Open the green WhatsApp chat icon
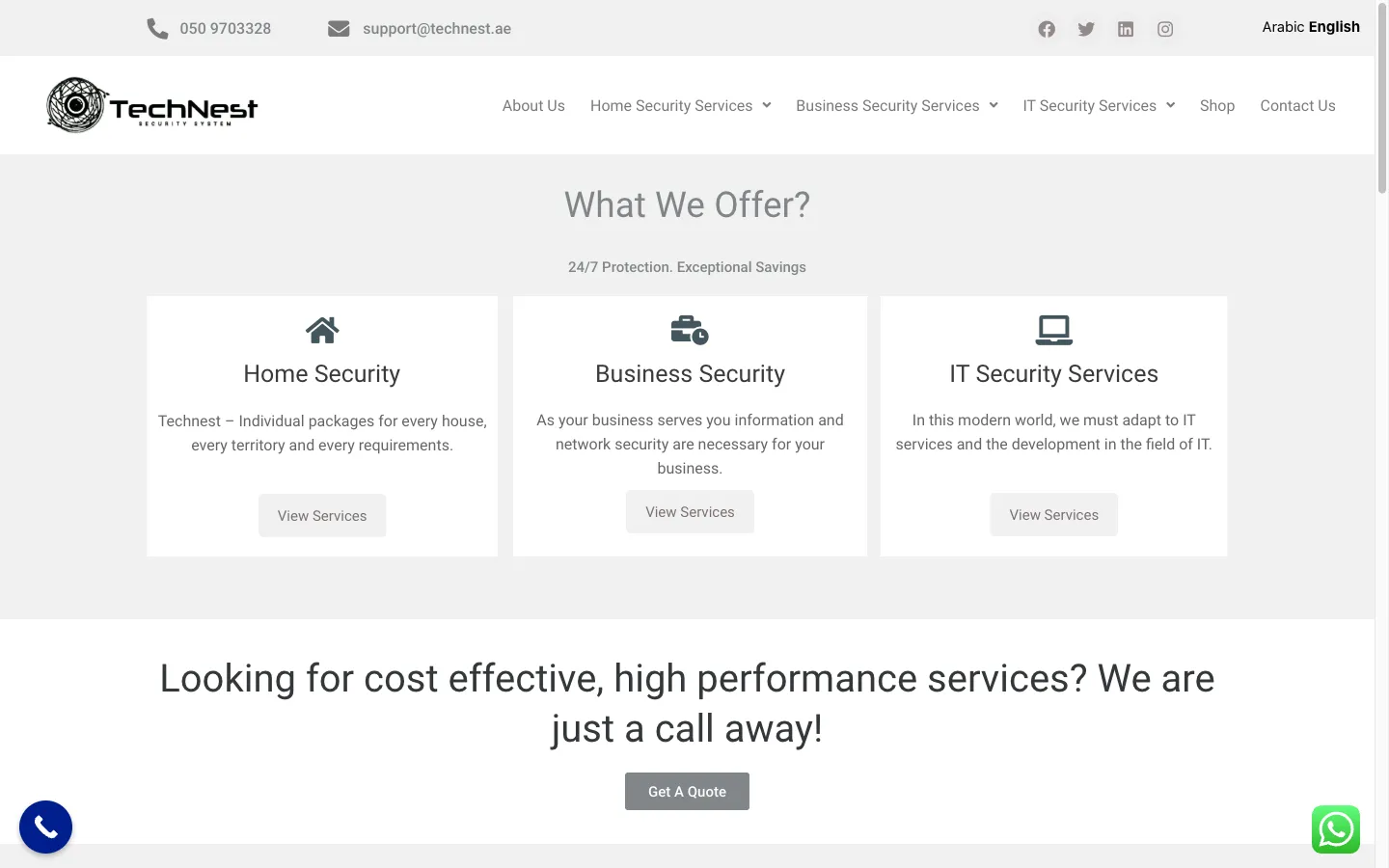Screen dimensions: 1389x868 (x=1336, y=829)
